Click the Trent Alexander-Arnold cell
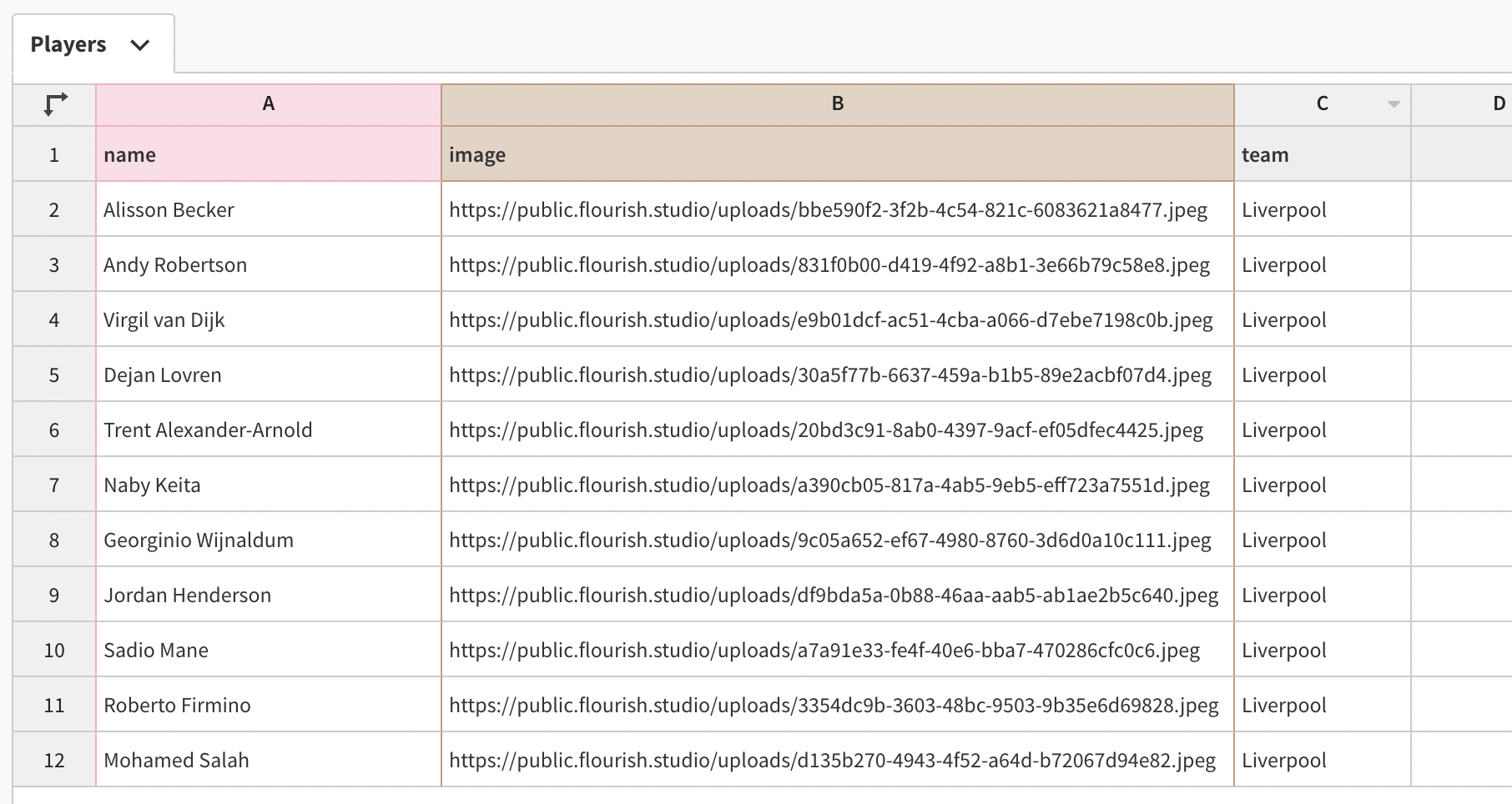Image resolution: width=1512 pixels, height=804 pixels. click(x=269, y=430)
